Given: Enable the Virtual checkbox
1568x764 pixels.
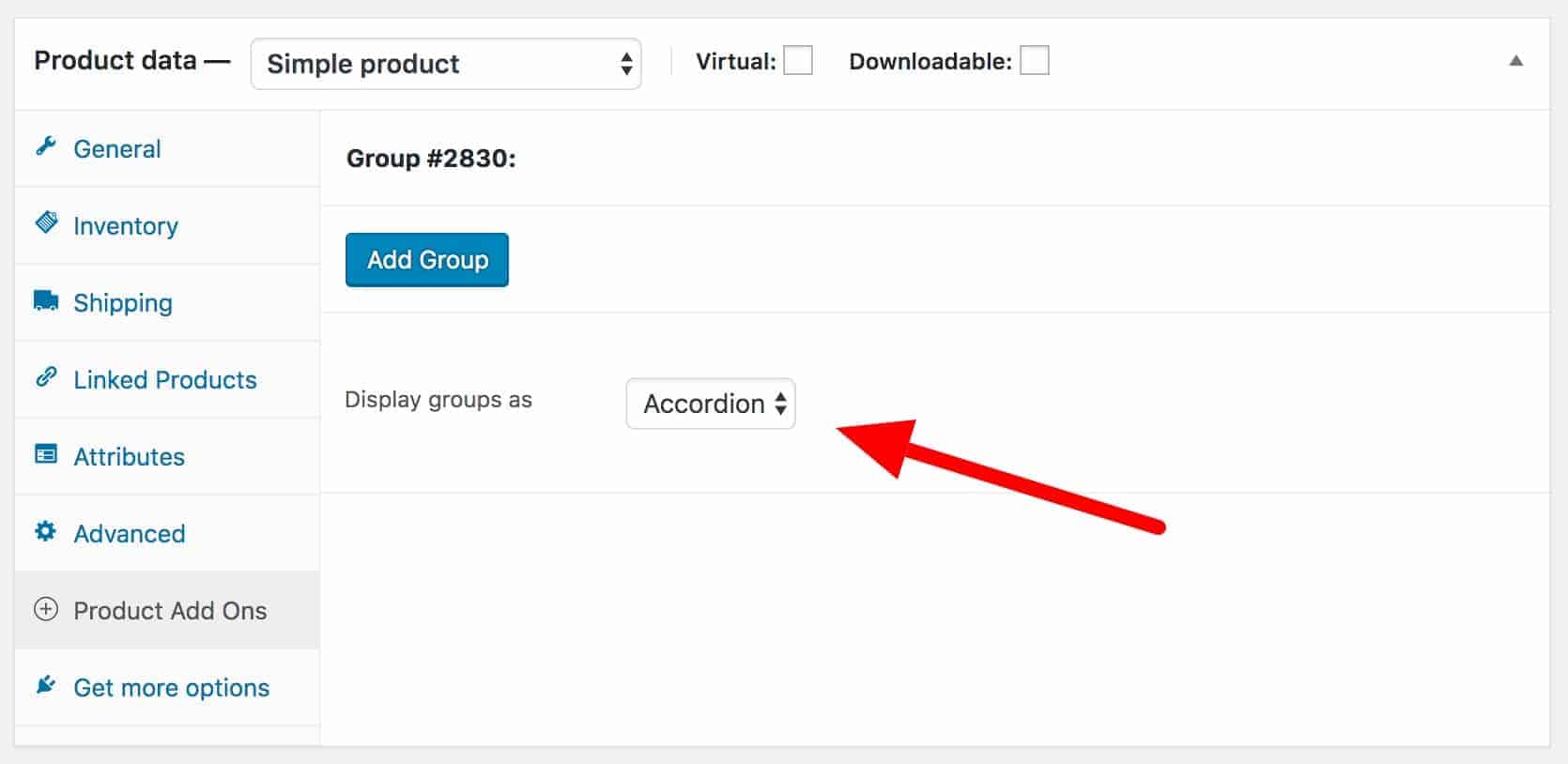Looking at the screenshot, I should click(798, 61).
